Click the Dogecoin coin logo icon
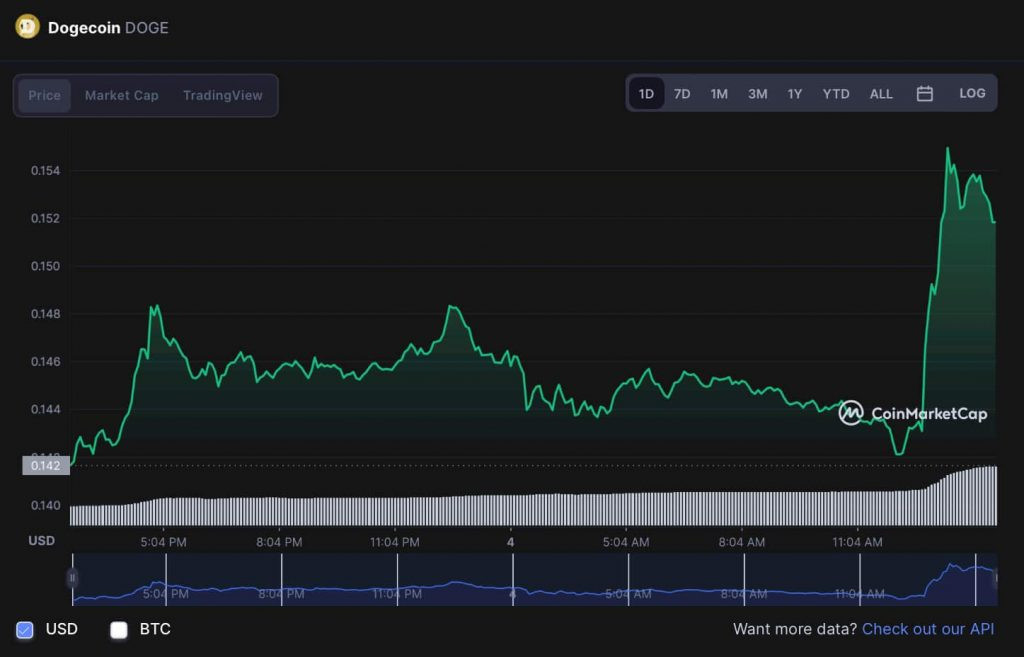This screenshot has width=1024, height=657. click(x=27, y=27)
